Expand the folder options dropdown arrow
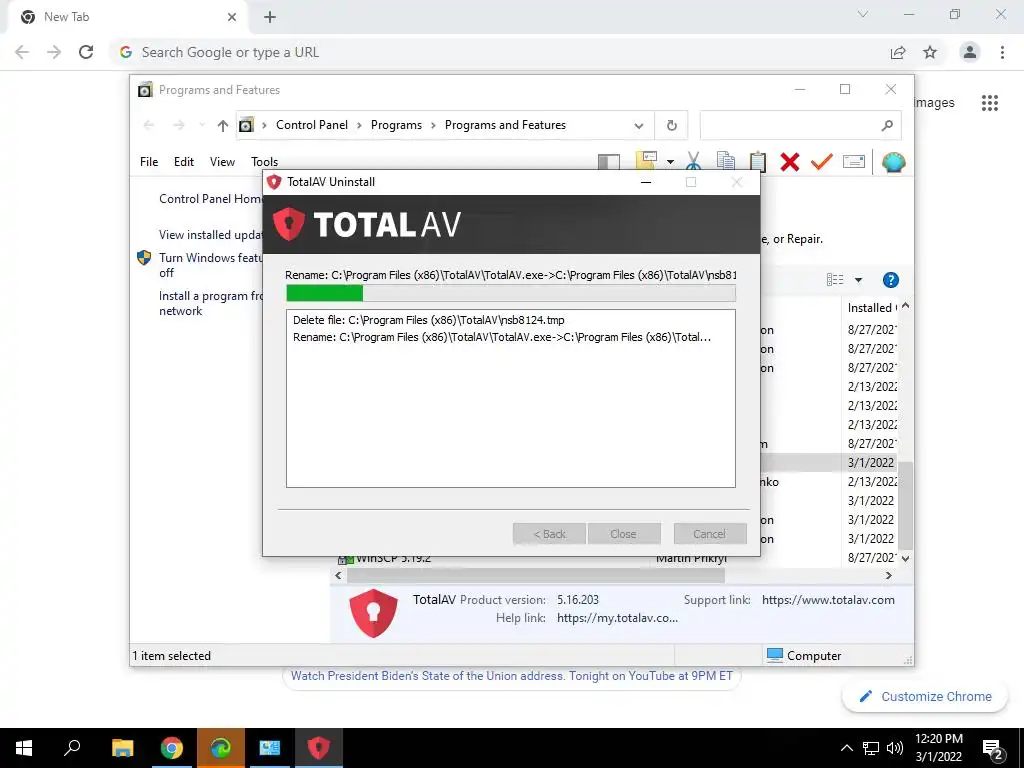This screenshot has width=1024, height=768. coord(670,161)
